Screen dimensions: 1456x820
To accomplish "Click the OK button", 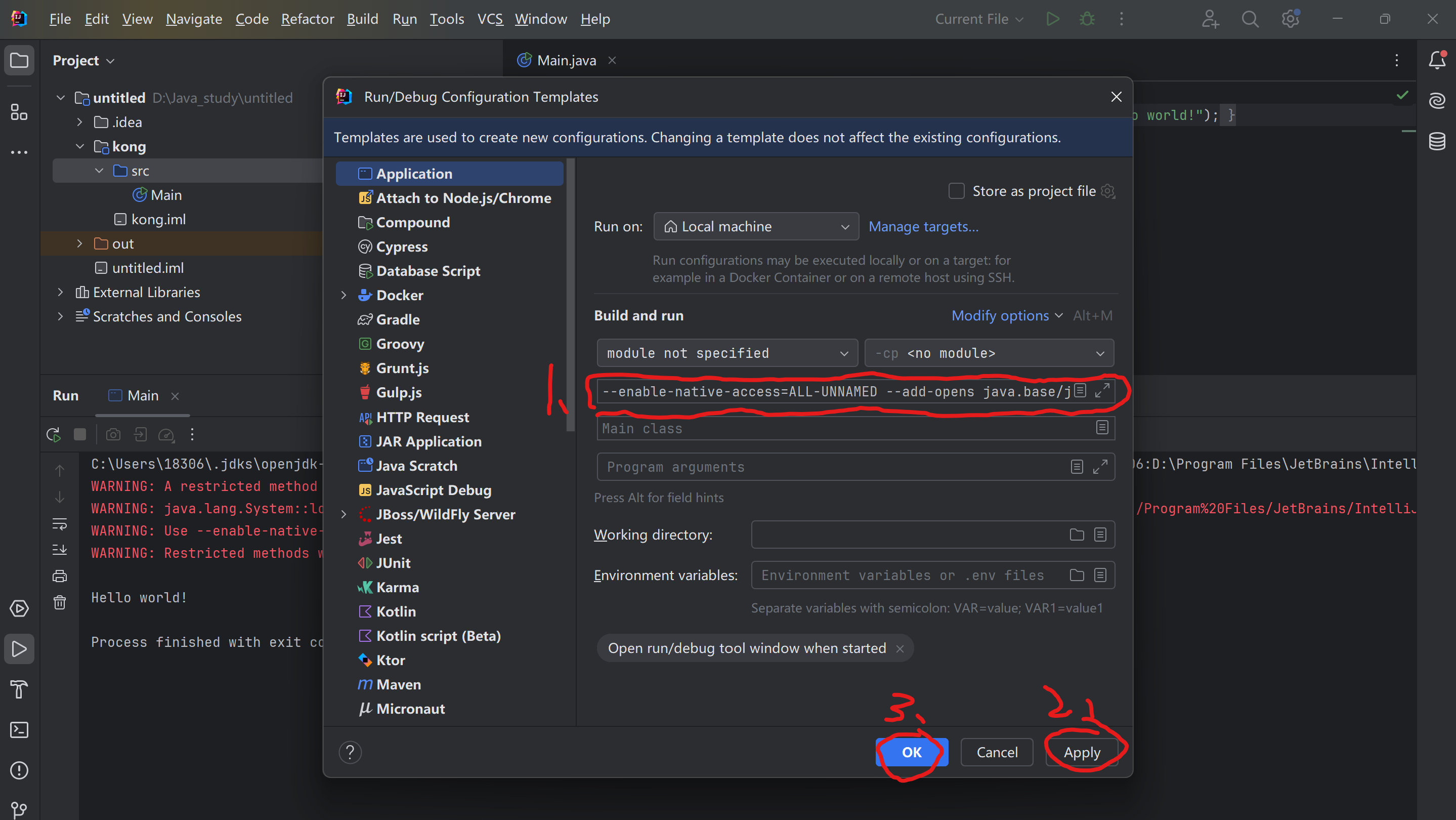I will pos(912,752).
